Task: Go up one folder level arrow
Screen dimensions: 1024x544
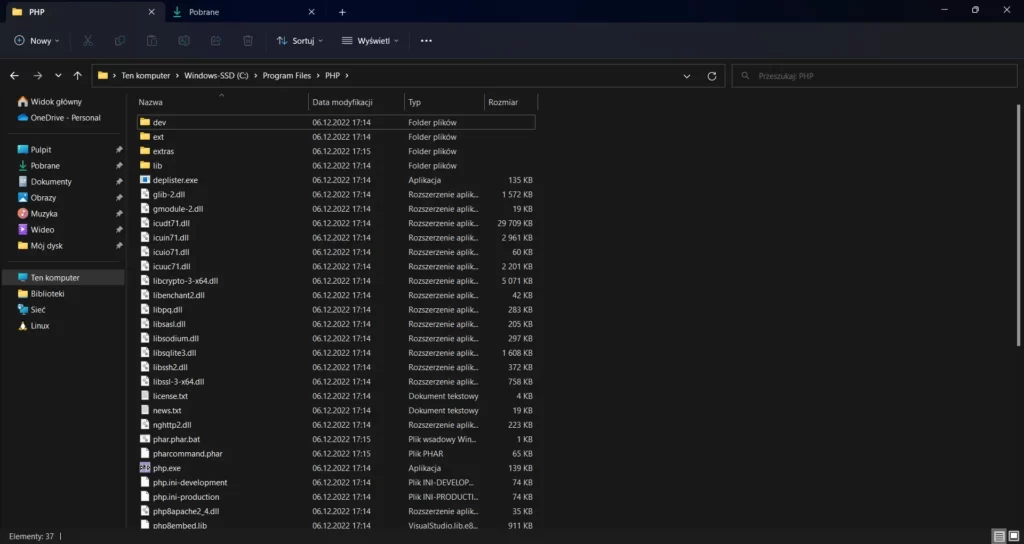Action: tap(77, 76)
